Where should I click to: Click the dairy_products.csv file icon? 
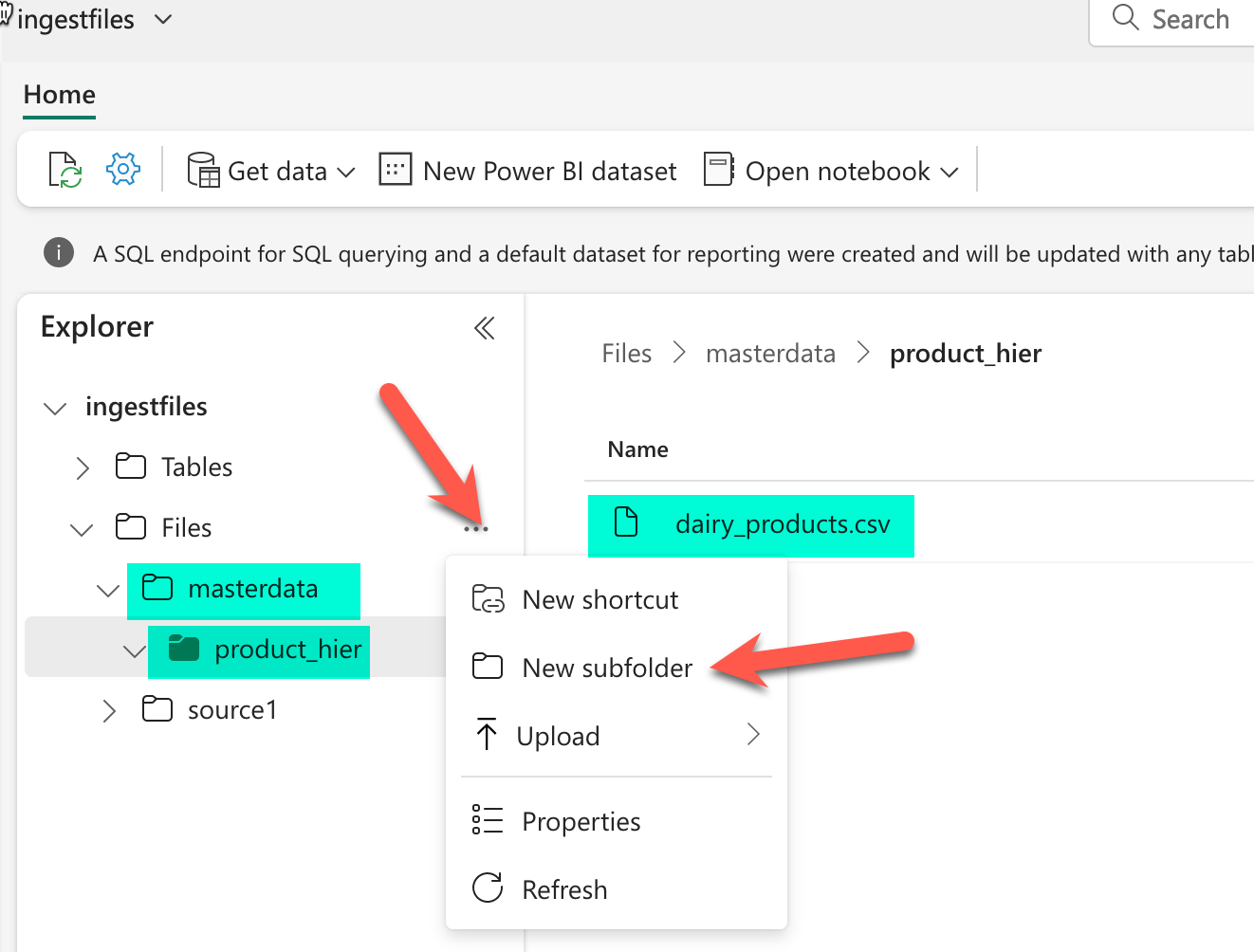pyautogui.click(x=626, y=522)
